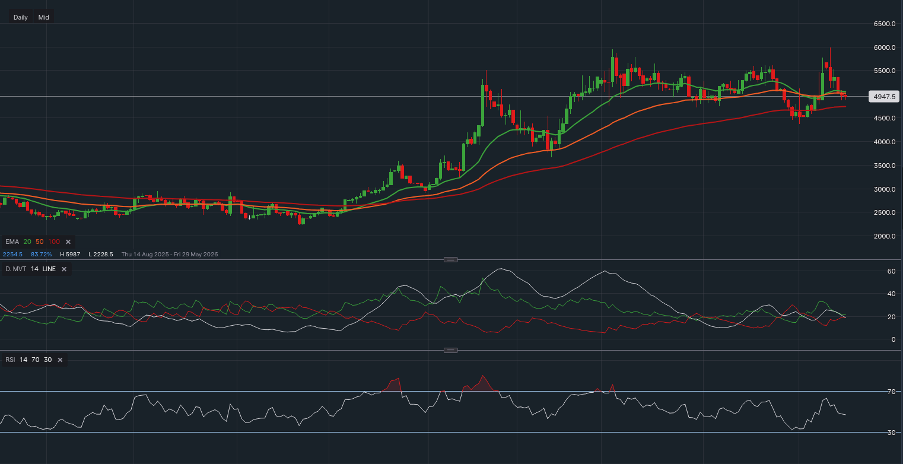Viewport: 904px width, 464px height.
Task: Click the 60 level on D.MVT axis
Action: point(891,271)
